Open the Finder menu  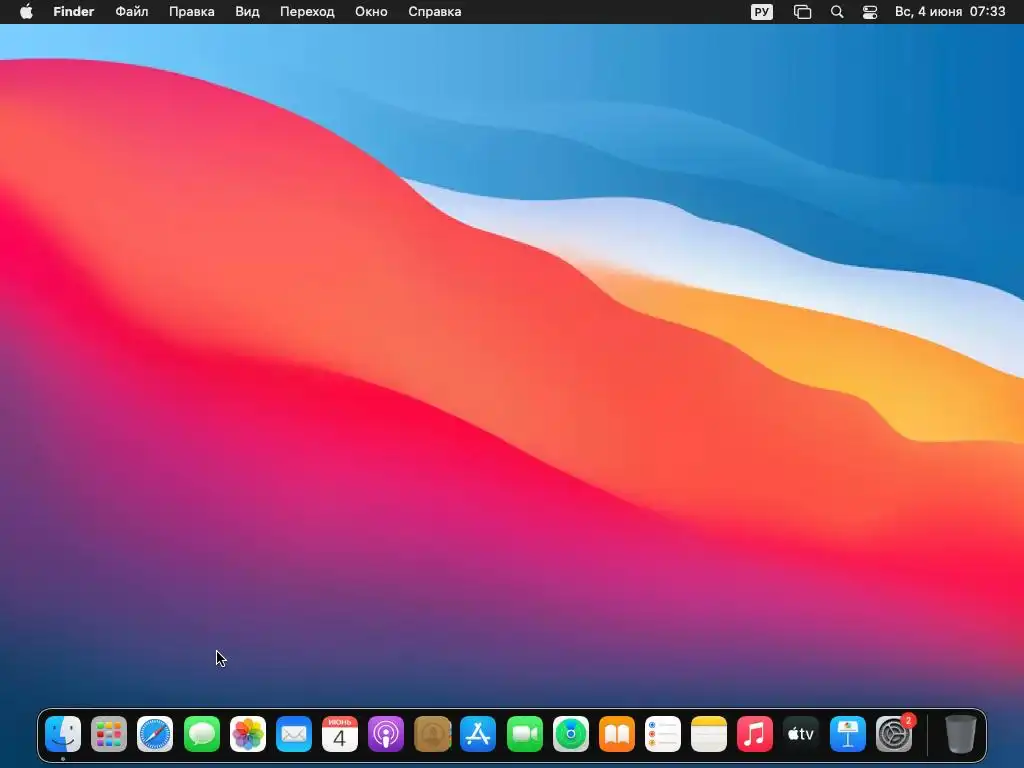74,12
